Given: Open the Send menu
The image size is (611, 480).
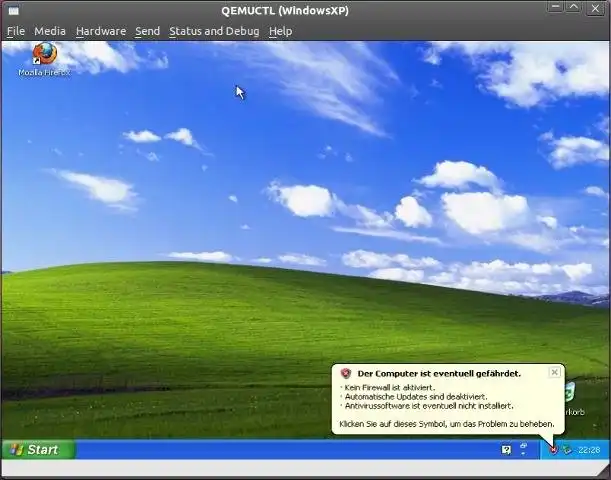Looking at the screenshot, I should coord(147,31).
